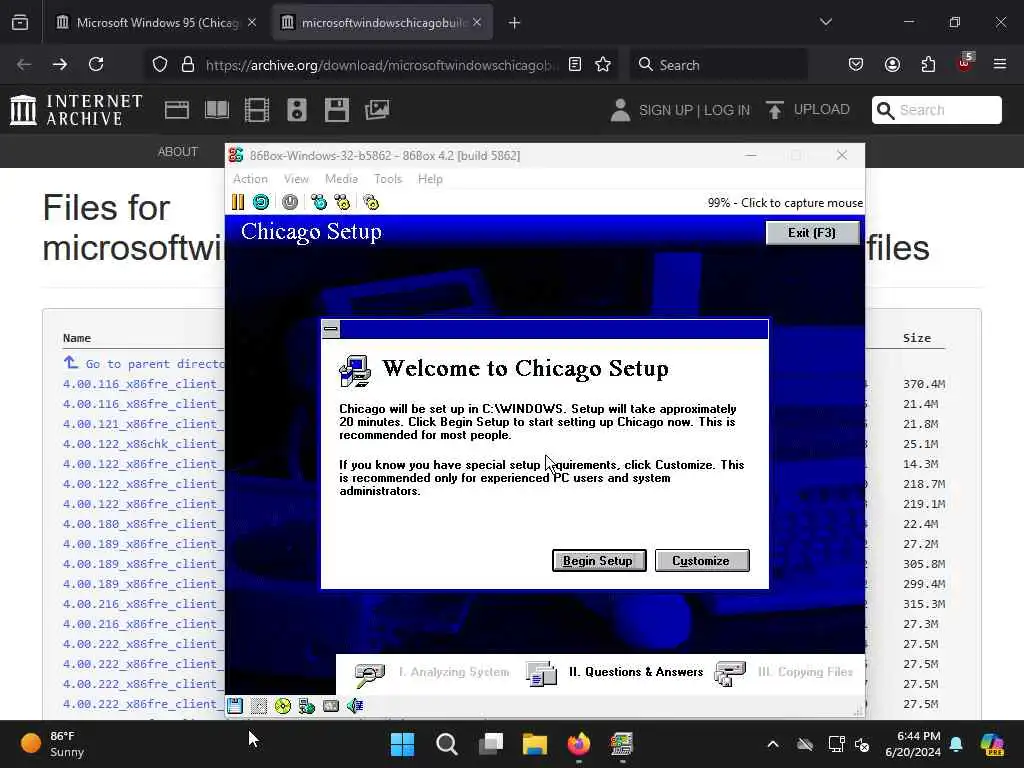The image size is (1024, 768).
Task: Click Exit (F3) button
Action: tap(812, 233)
